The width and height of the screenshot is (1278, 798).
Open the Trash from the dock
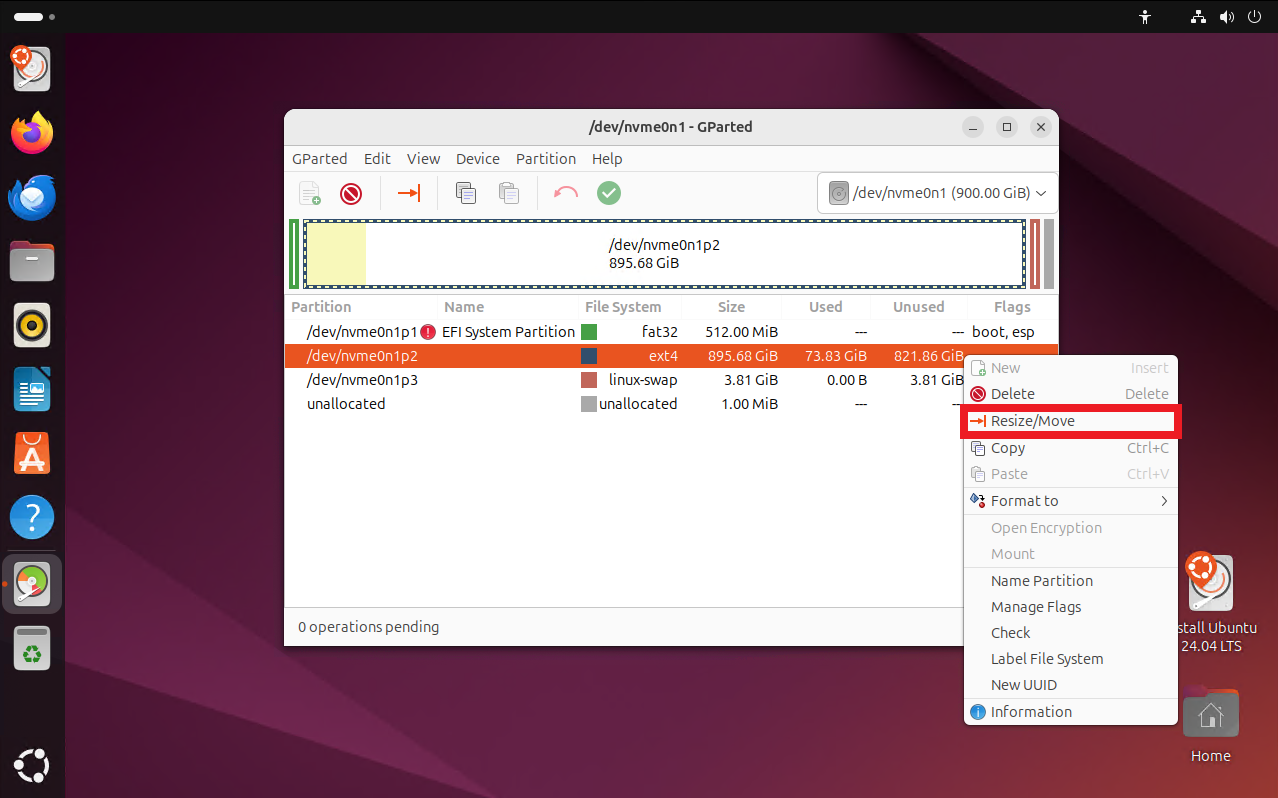pos(32,648)
